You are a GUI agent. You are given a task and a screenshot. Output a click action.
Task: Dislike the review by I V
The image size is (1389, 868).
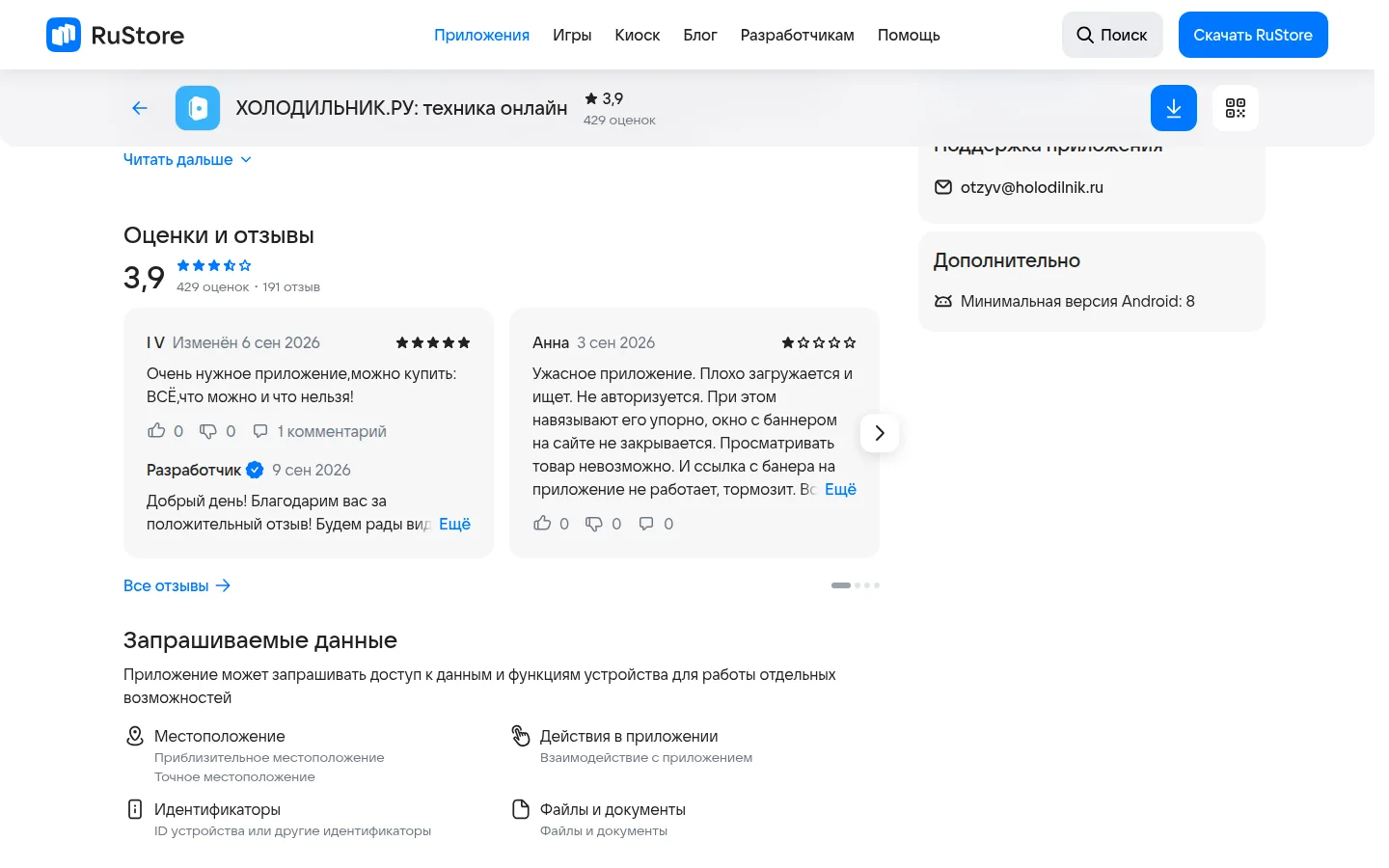208,431
